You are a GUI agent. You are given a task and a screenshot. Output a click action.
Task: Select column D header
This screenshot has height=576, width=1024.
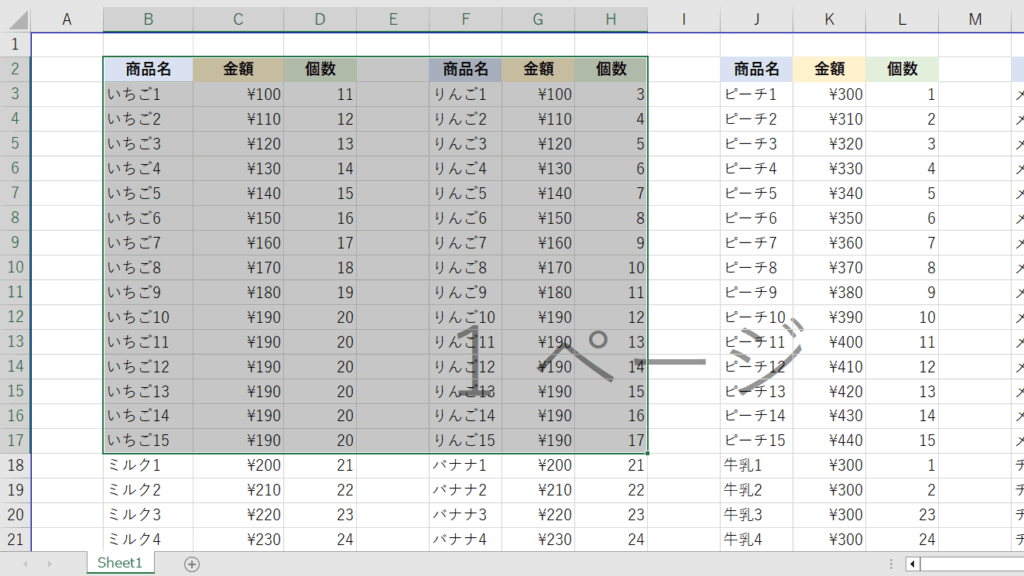pos(320,20)
